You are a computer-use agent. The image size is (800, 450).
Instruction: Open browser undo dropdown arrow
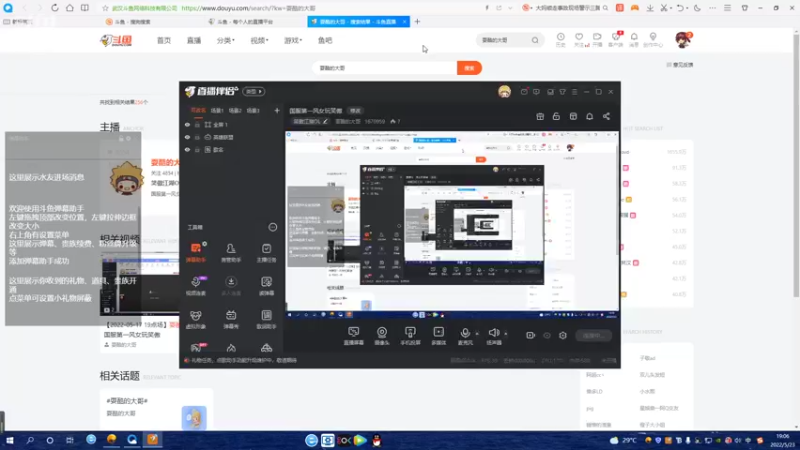687,8
